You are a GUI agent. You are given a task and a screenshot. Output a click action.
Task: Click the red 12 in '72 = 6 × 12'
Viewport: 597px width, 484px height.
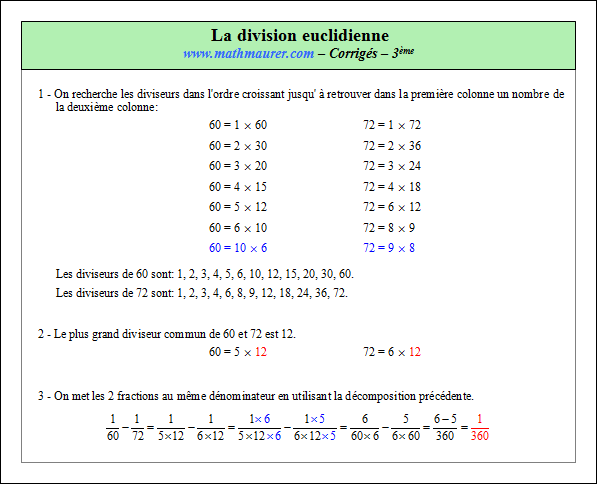pos(415,352)
